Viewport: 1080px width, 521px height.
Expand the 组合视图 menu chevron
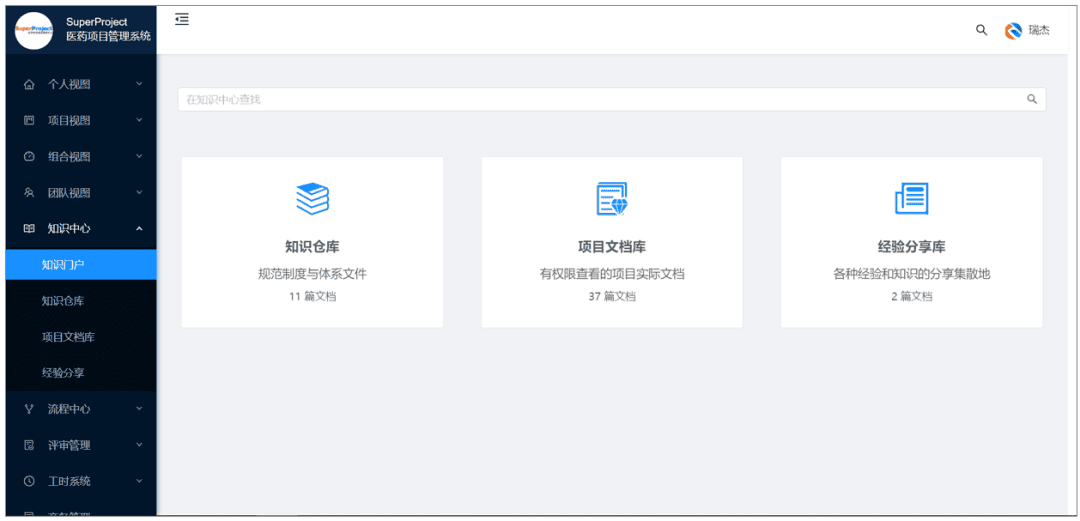tap(139, 156)
